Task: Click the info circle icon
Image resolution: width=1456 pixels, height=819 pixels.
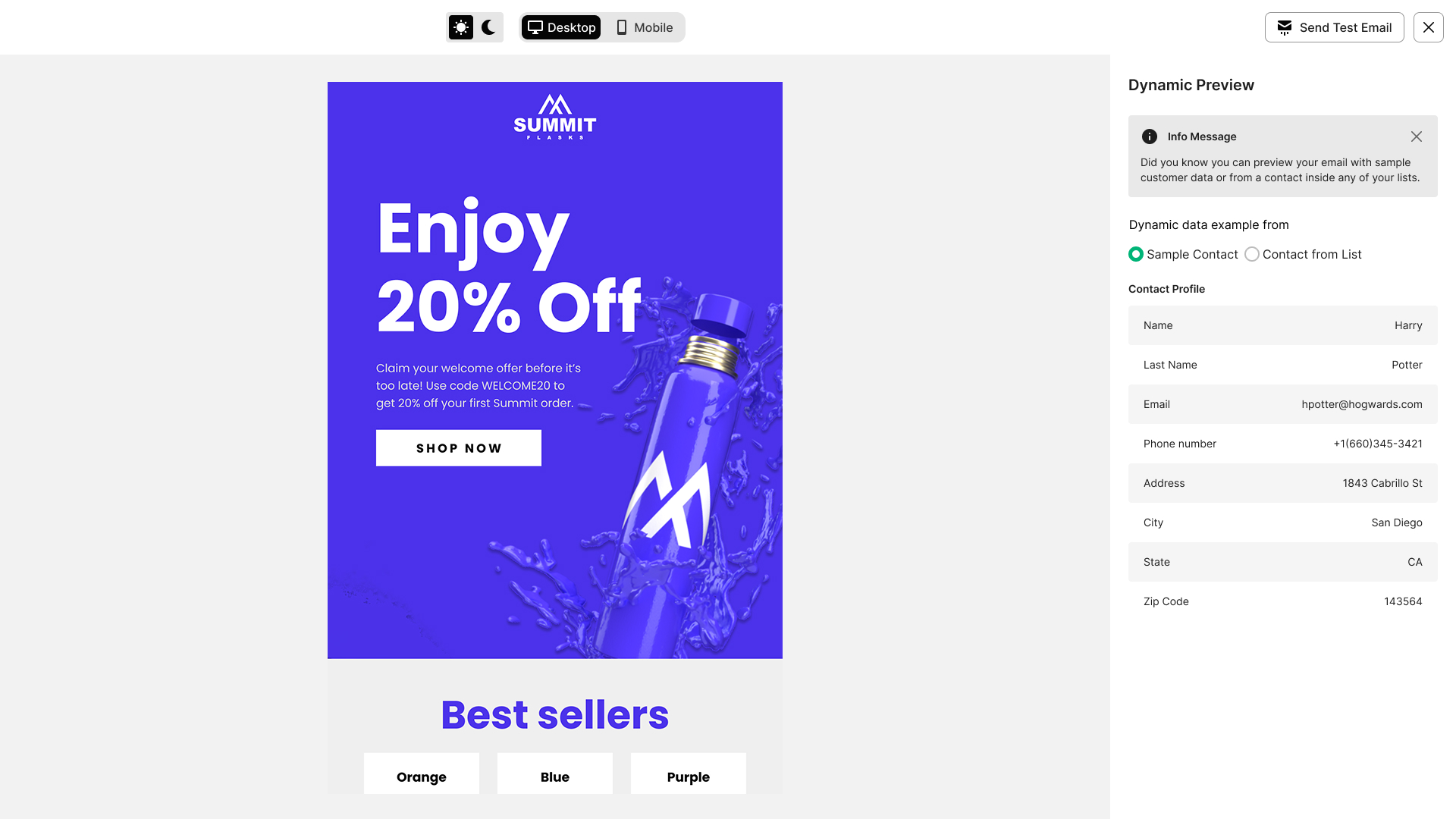Action: tap(1150, 136)
